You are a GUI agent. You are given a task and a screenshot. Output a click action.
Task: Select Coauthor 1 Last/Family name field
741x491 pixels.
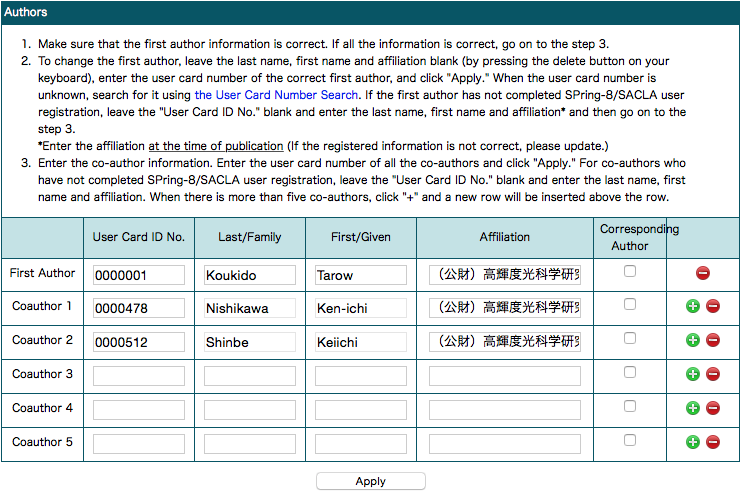(249, 309)
